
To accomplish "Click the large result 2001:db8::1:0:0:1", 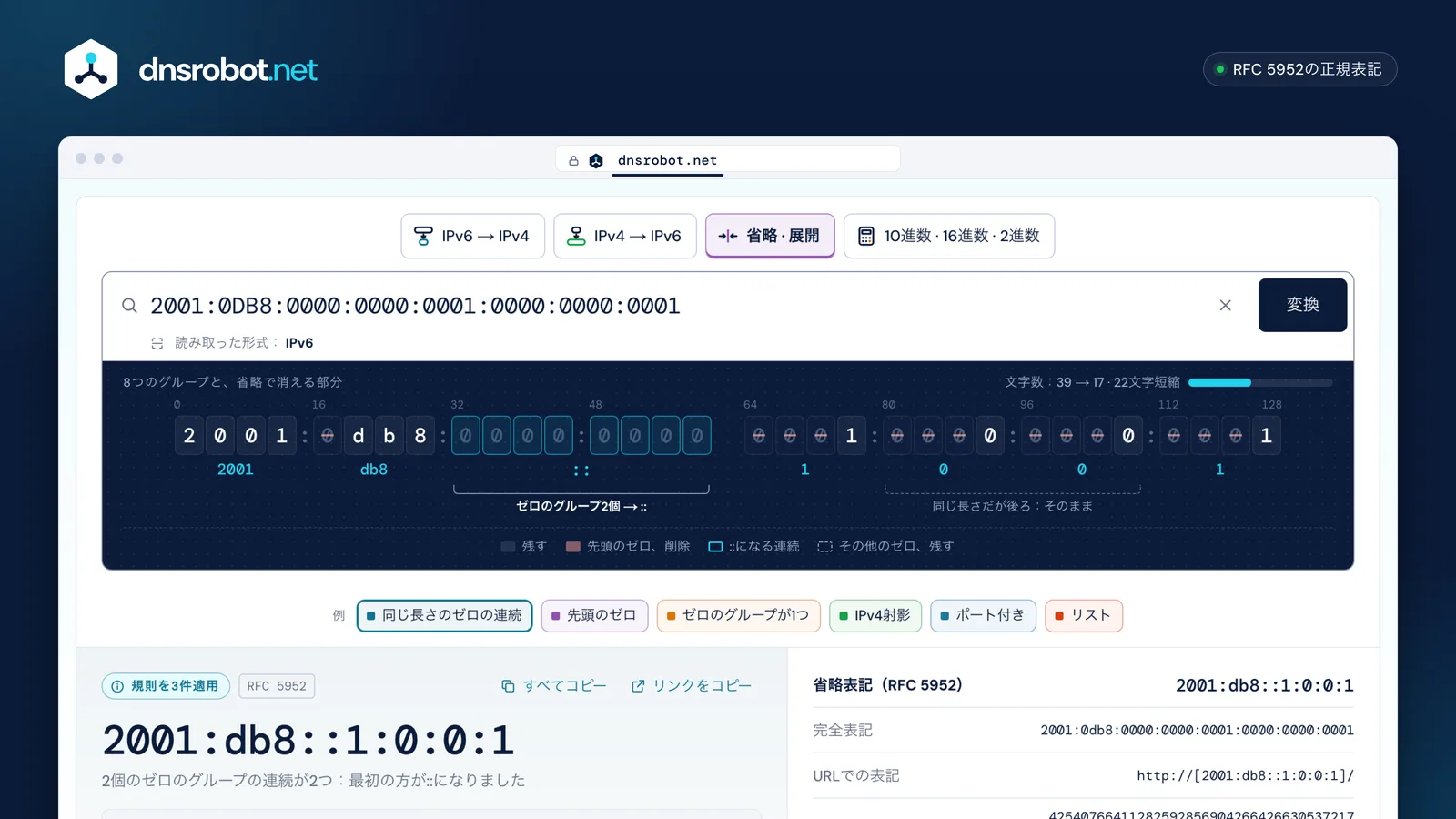I will click(308, 741).
